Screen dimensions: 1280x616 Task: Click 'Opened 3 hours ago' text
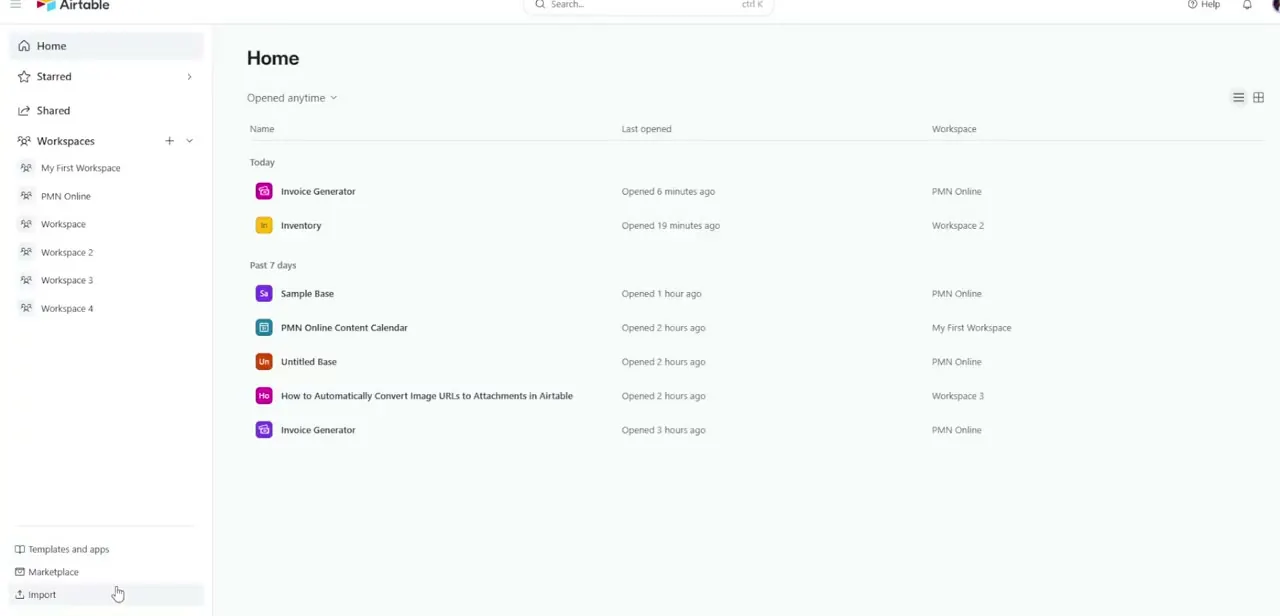click(663, 429)
